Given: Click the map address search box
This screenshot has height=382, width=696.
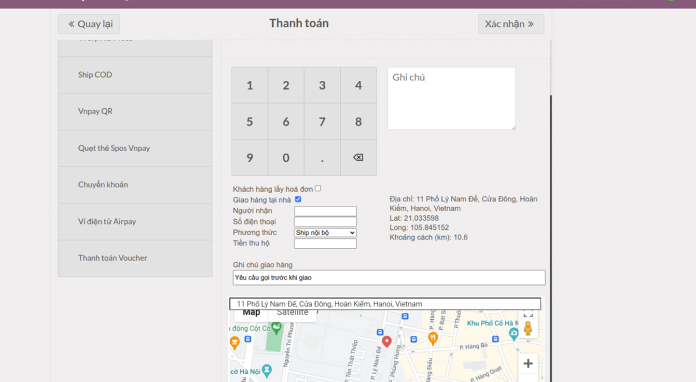Looking at the screenshot, I should 385,304.
